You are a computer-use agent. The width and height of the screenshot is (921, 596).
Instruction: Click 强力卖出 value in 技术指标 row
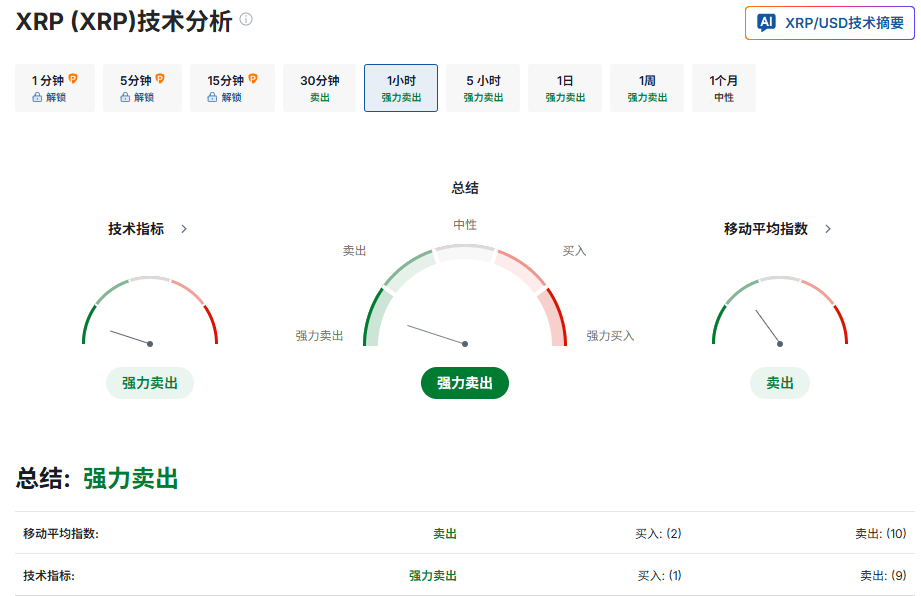433,576
